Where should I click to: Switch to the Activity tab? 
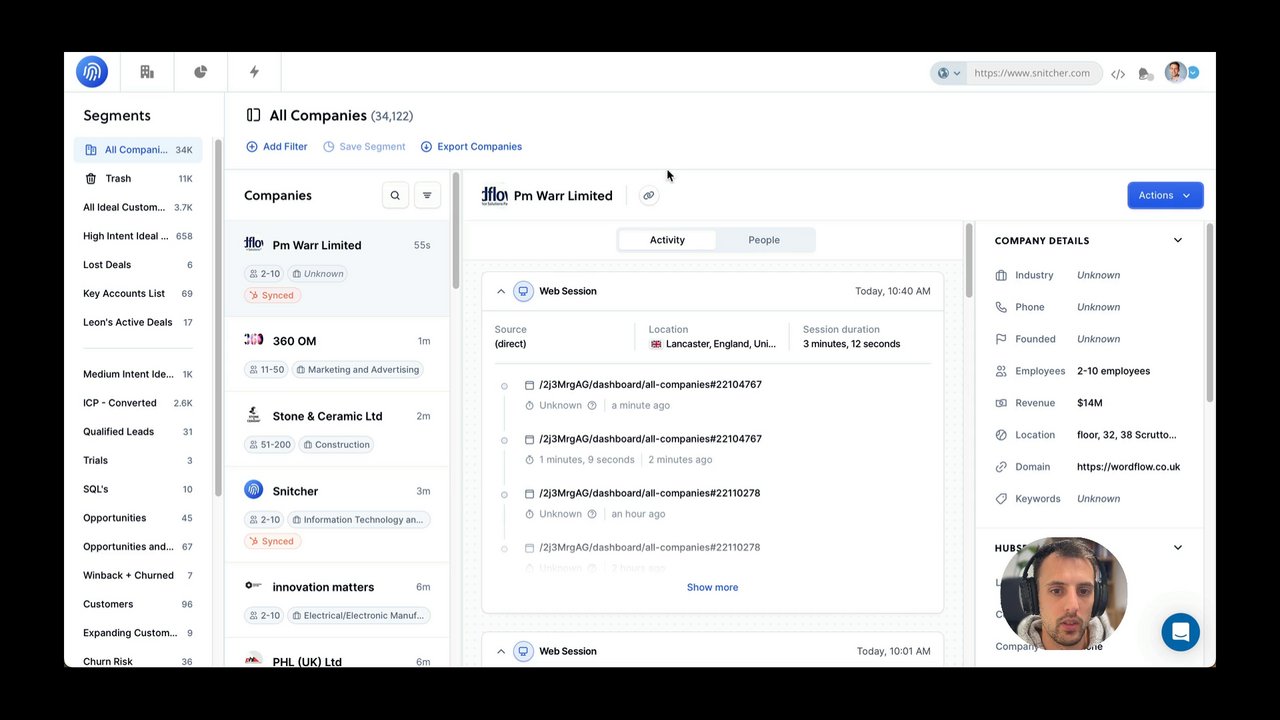click(x=667, y=240)
